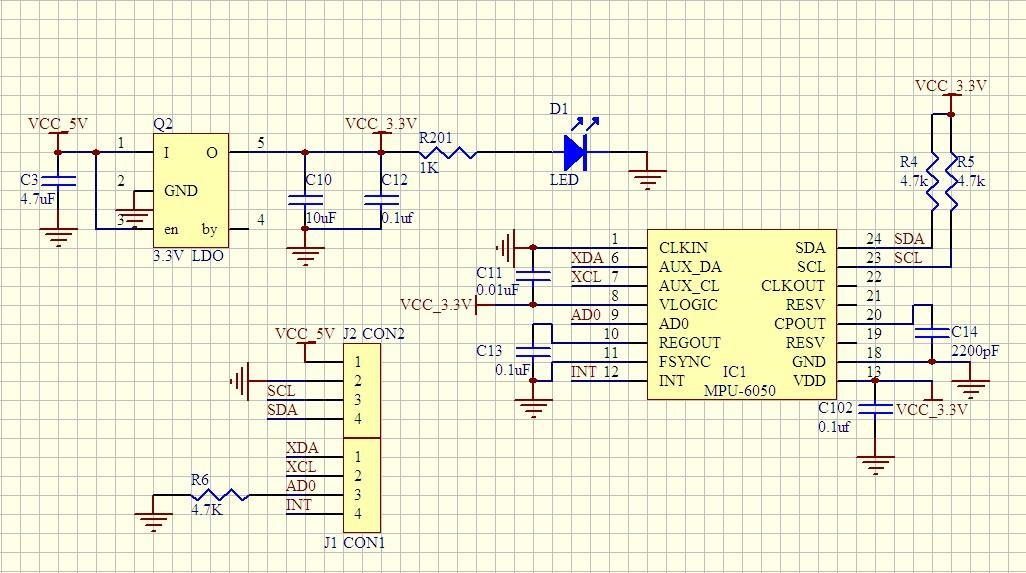The height and width of the screenshot is (573, 1026).
Task: Click the AD0 net label on J1
Action: pyautogui.click(x=301, y=486)
